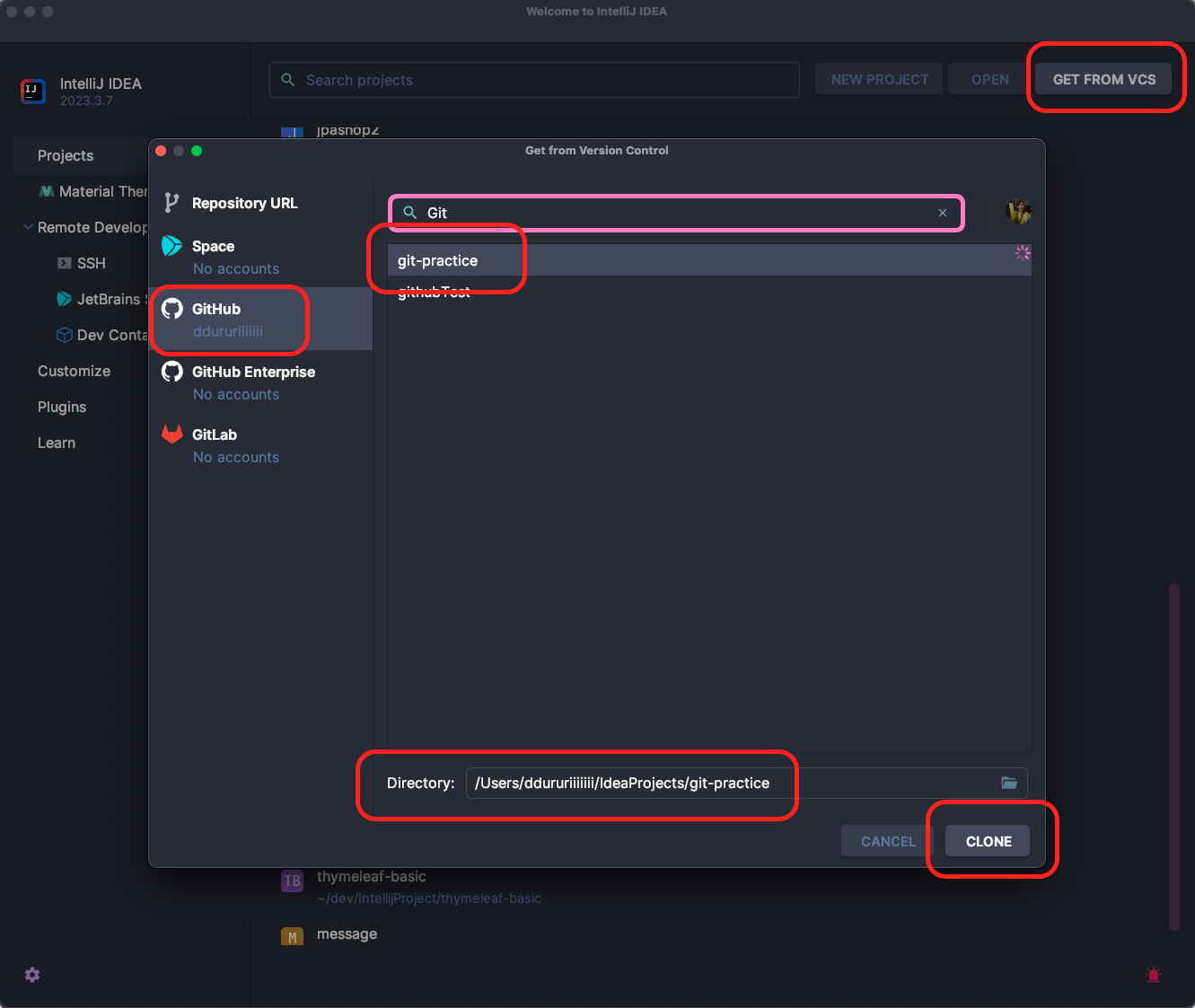Viewport: 1195px width, 1008px height.
Task: Click the Get from VCS button
Action: click(x=1104, y=79)
